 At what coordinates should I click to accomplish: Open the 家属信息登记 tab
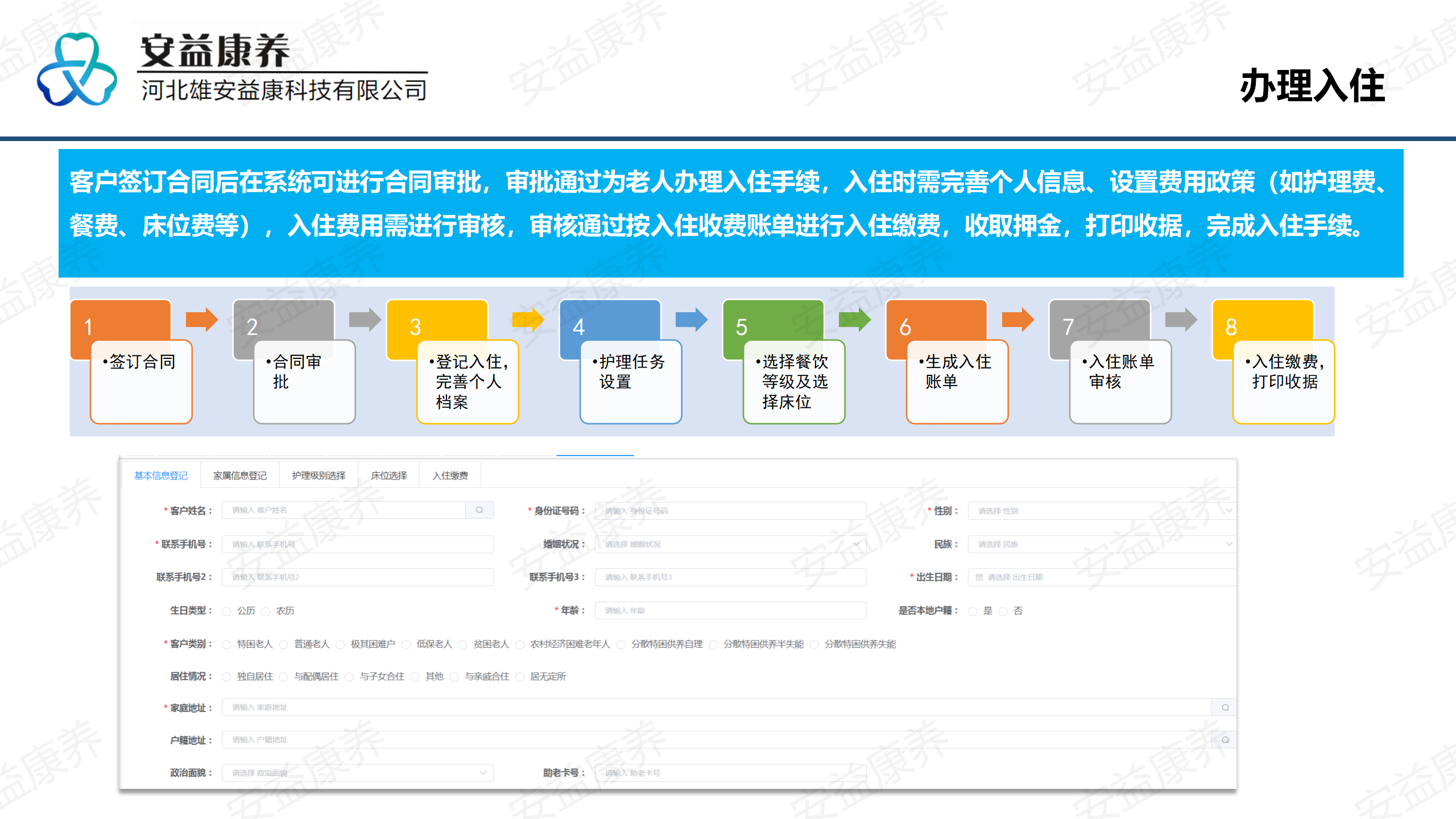(x=240, y=475)
